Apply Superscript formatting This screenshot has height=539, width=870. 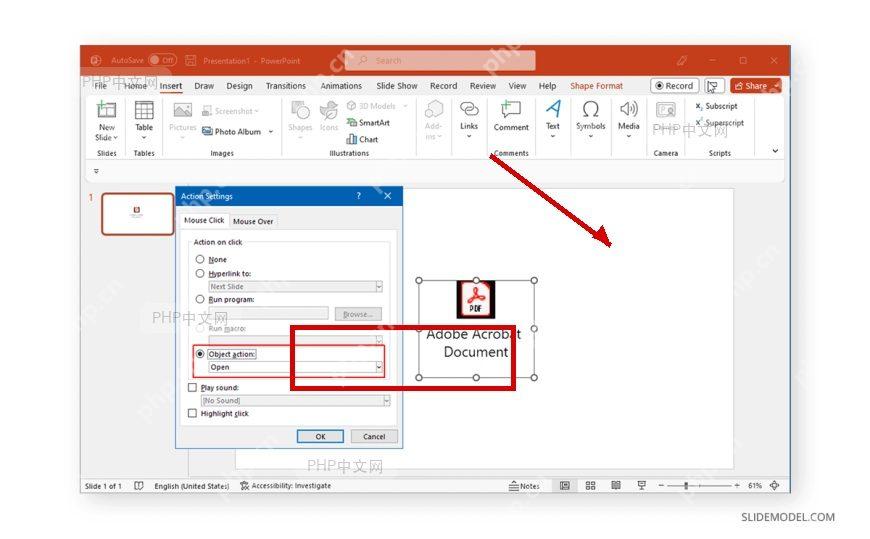[720, 123]
